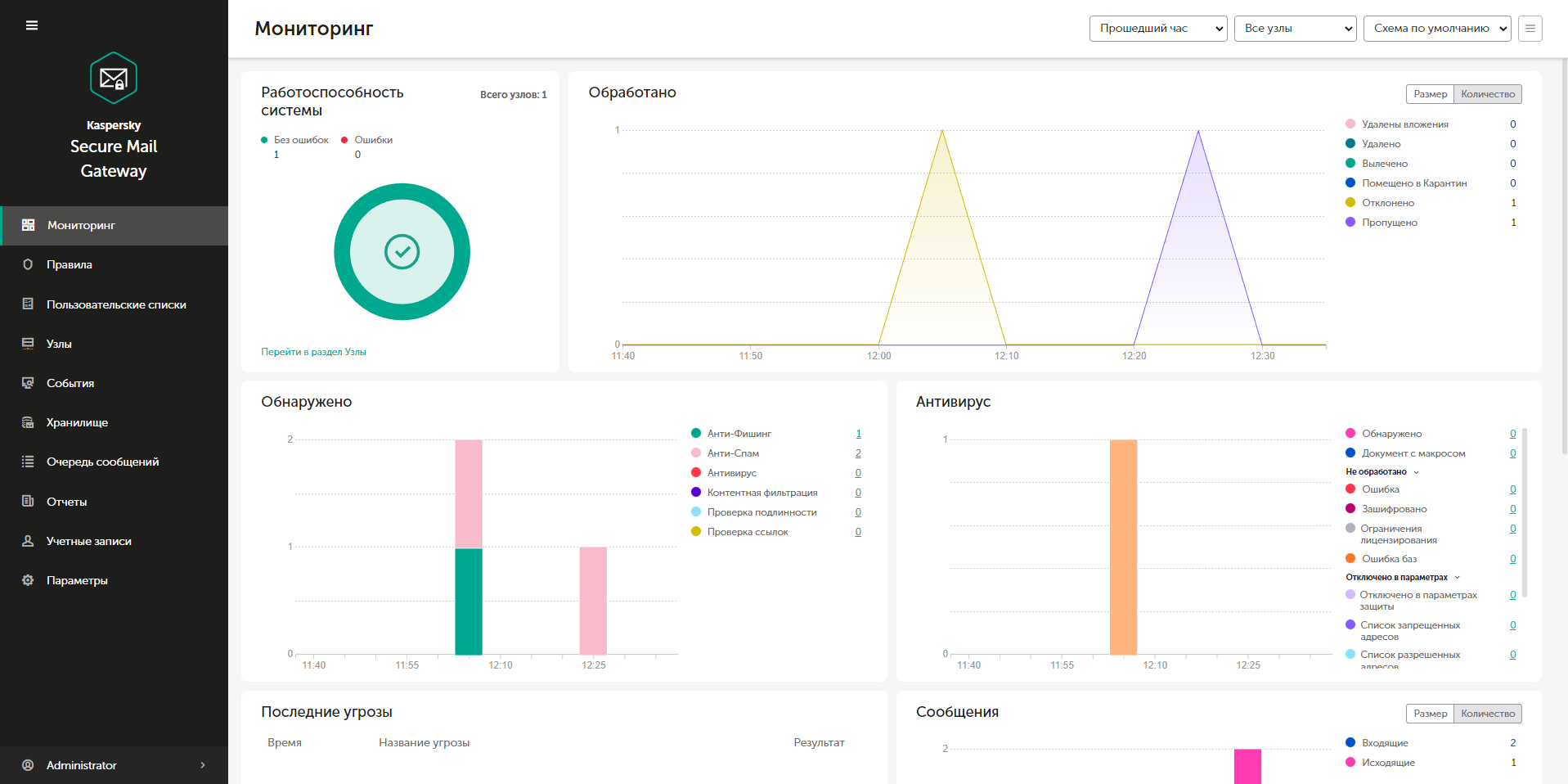The height and width of the screenshot is (784, 1568).
Task: Click the green checkmark health status icon
Action: click(402, 252)
